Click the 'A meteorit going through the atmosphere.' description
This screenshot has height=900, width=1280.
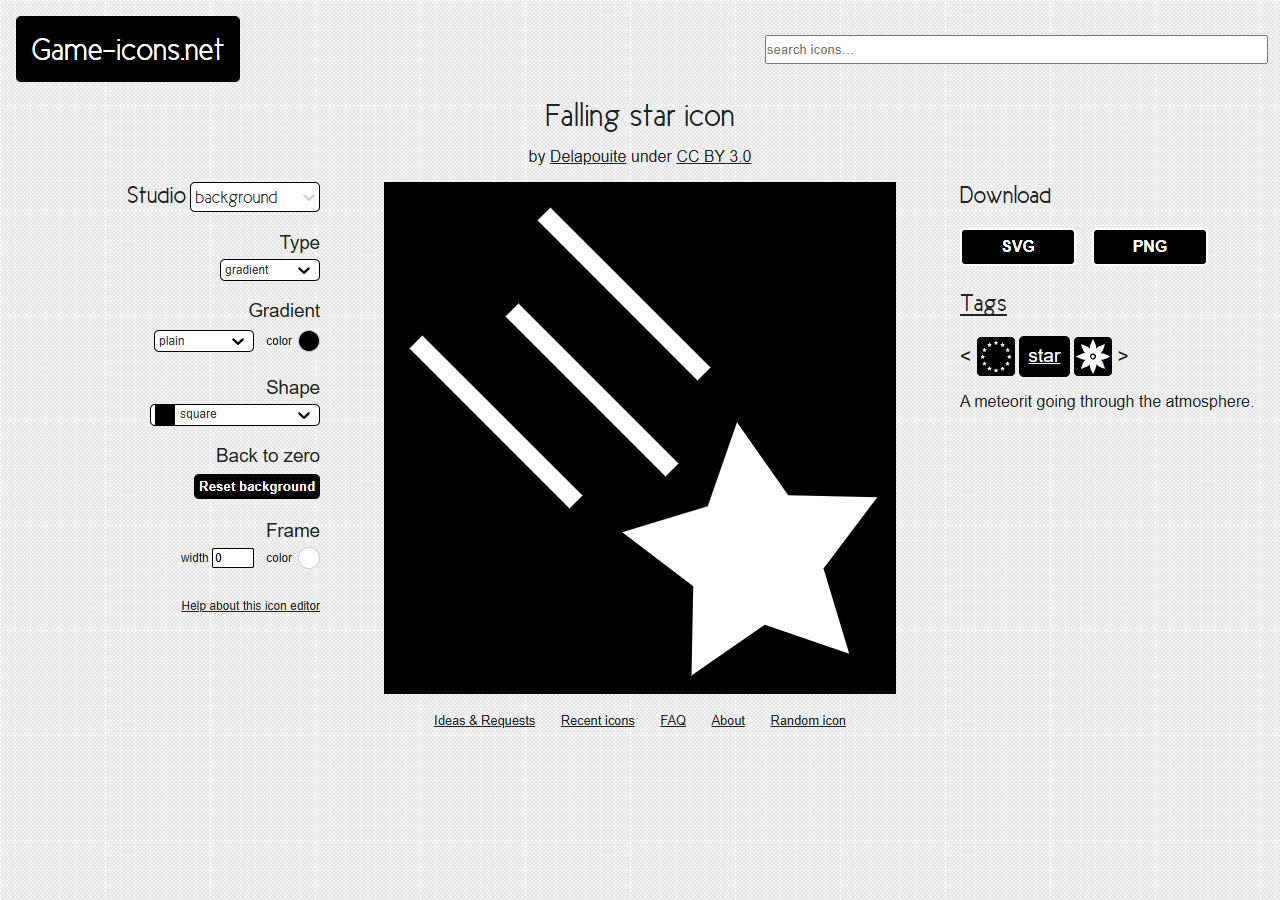(1106, 402)
